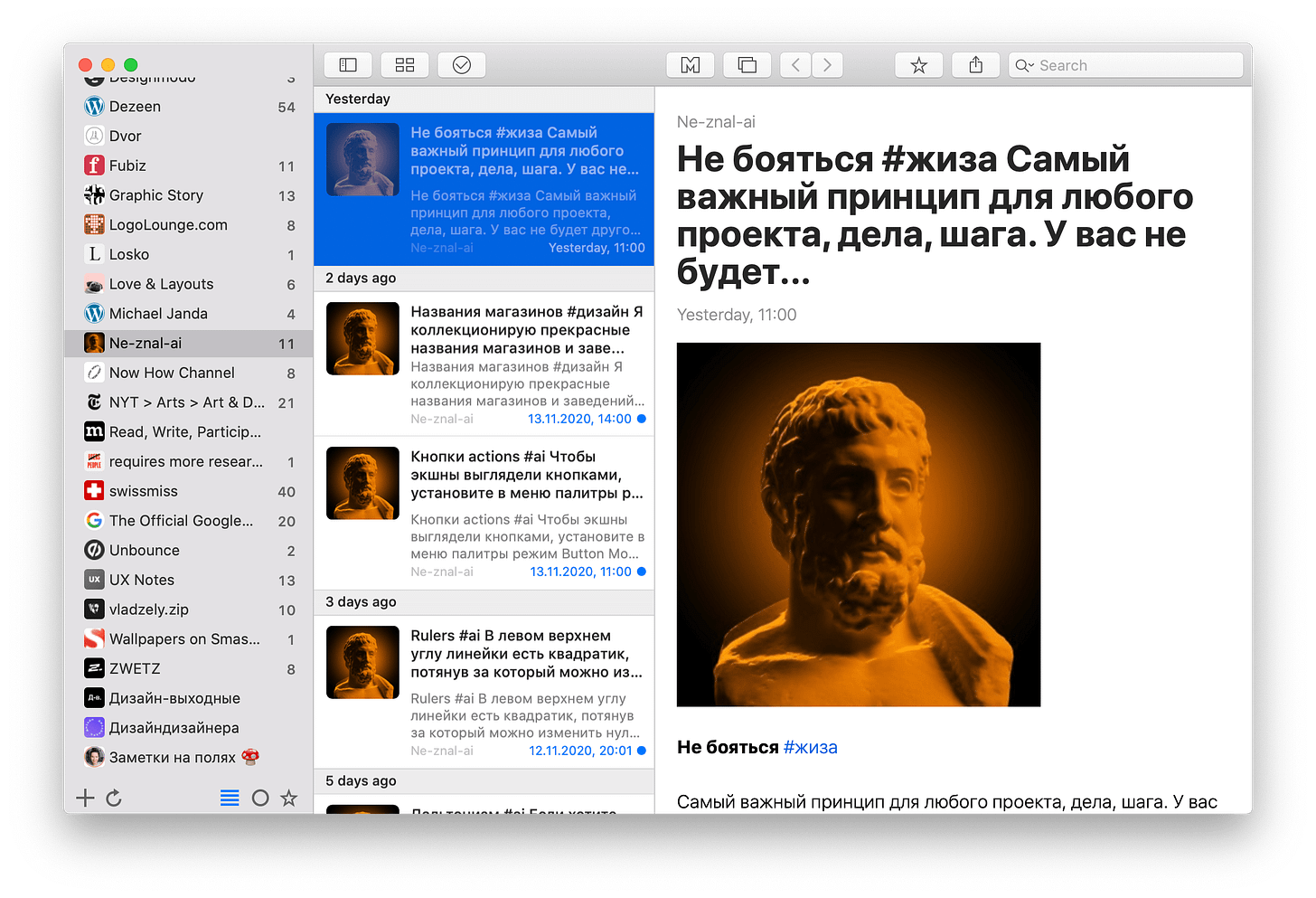Image resolution: width=1316 pixels, height=898 pixels.
Task: Select the Dvor feed
Action: (189, 136)
